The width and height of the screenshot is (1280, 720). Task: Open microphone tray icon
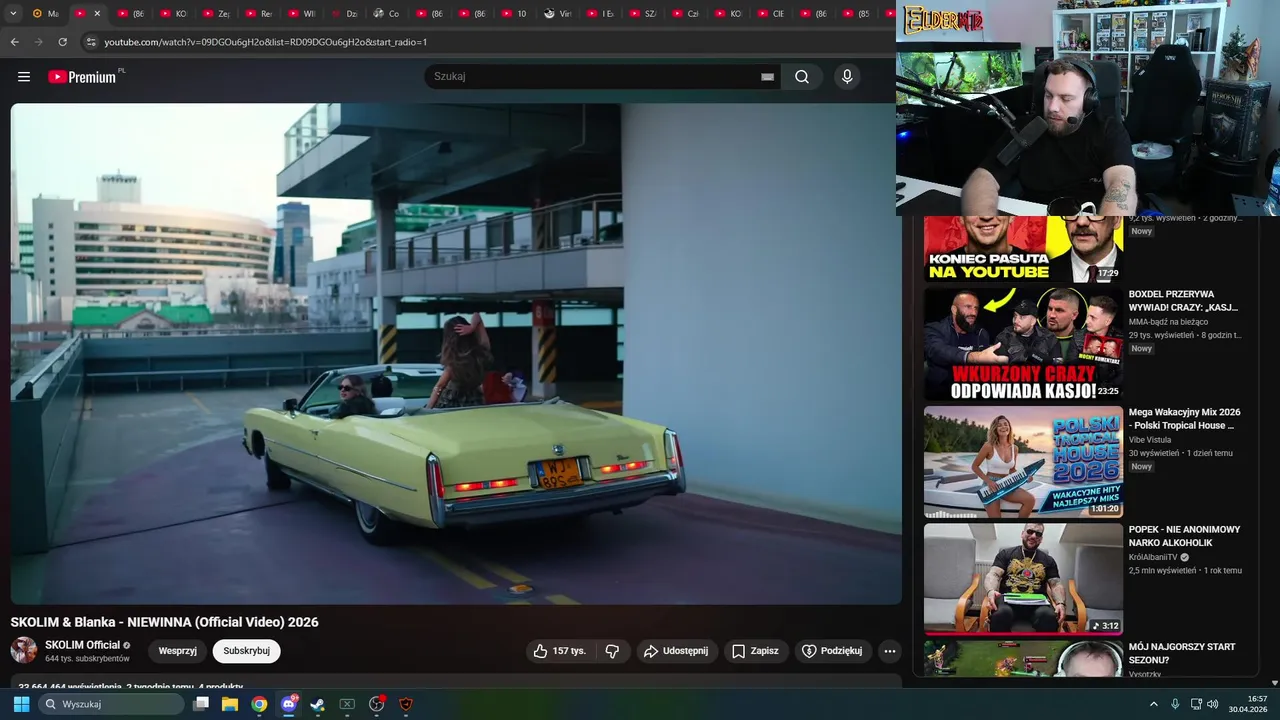point(1175,704)
